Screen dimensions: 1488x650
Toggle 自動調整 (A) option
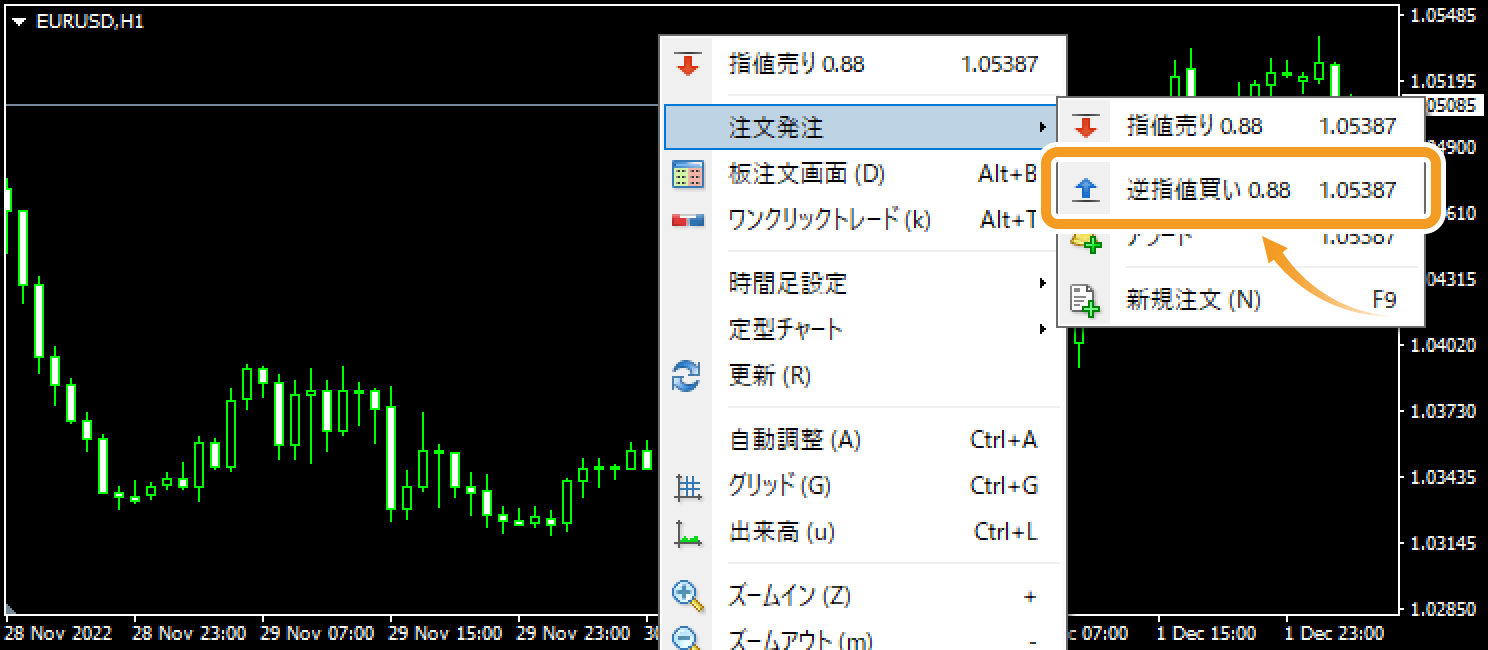click(x=864, y=440)
